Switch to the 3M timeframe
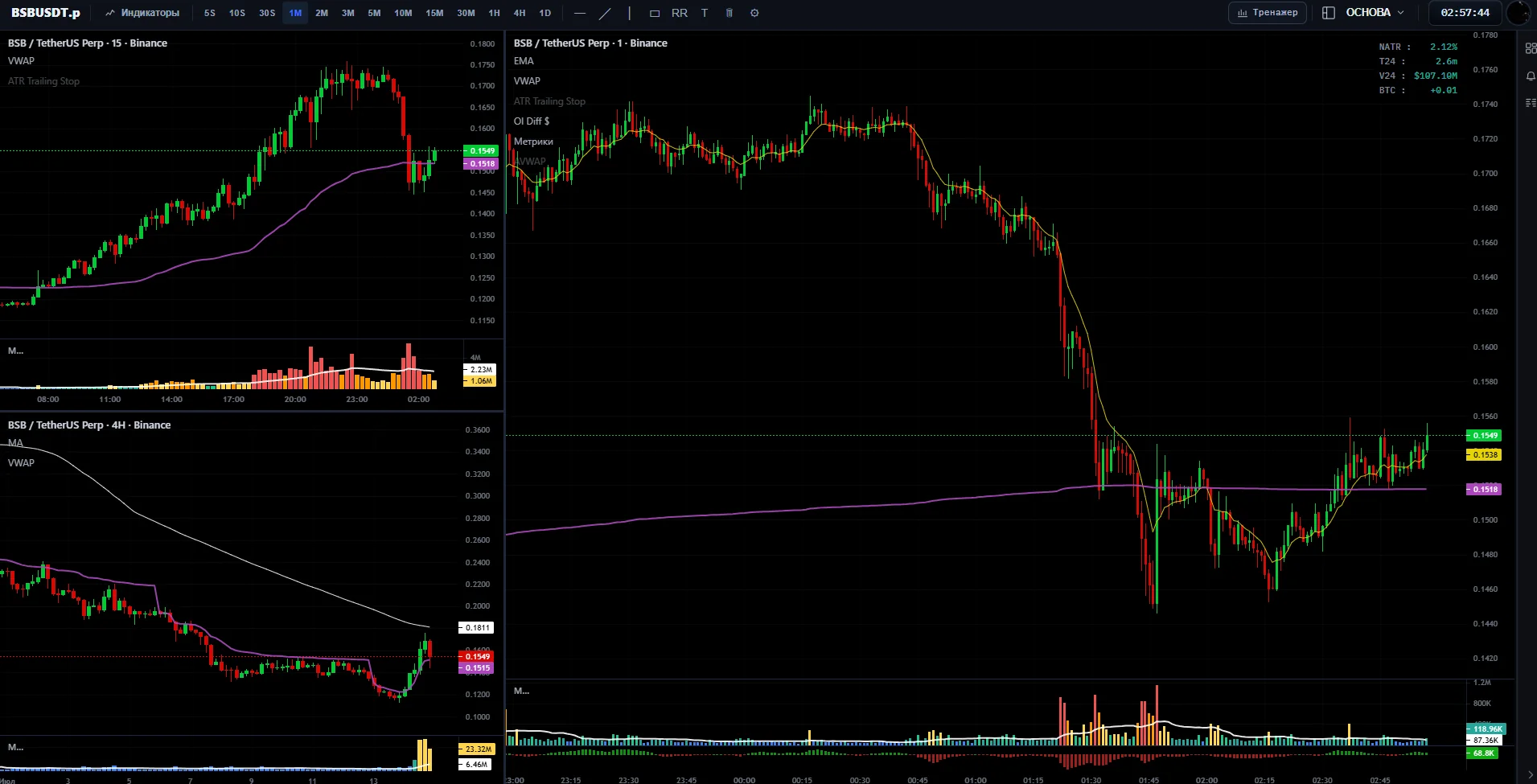This screenshot has height=784, width=1537. [348, 13]
